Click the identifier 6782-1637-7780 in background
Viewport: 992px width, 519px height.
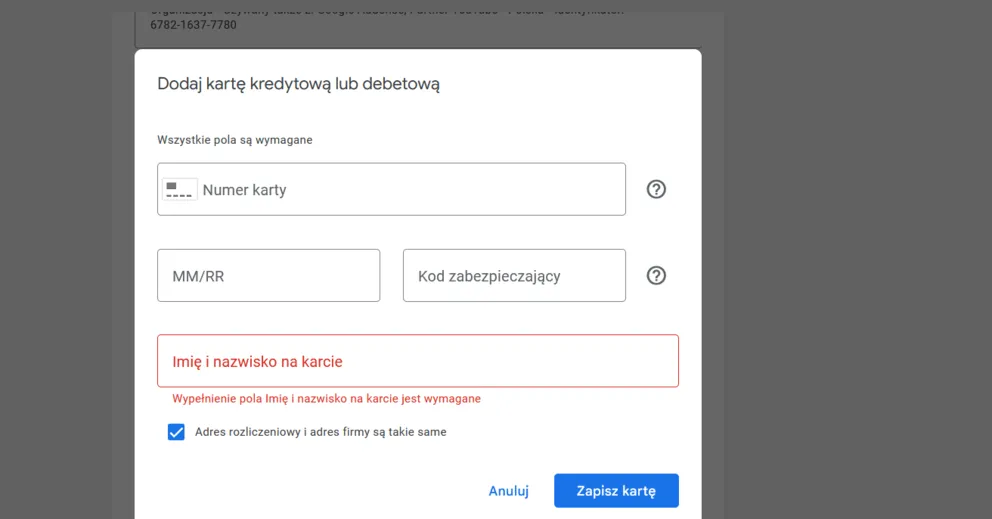(193, 25)
